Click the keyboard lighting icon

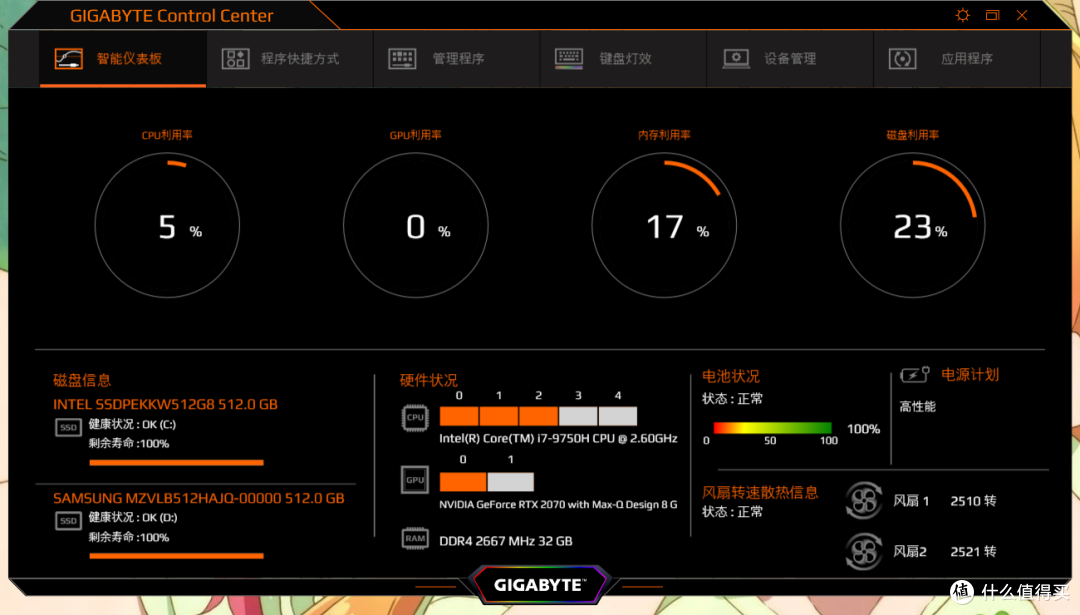click(569, 59)
